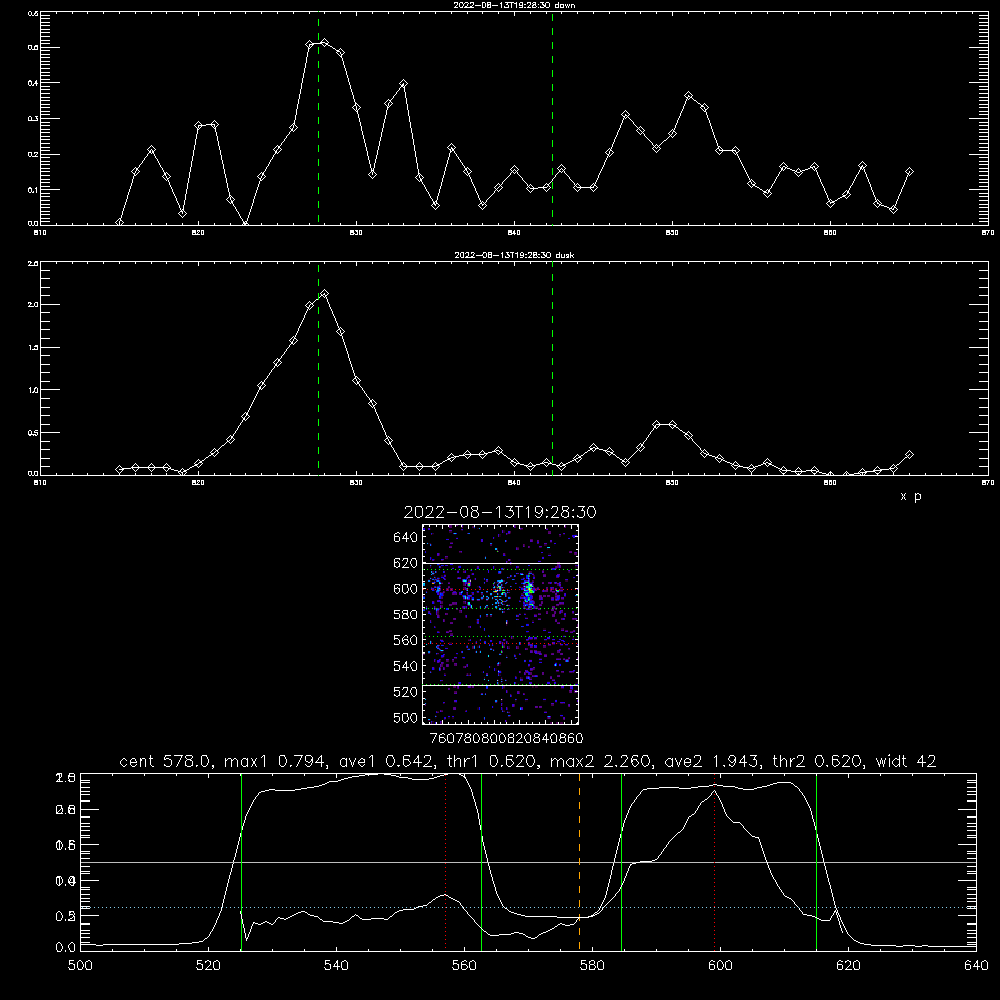Click the '540' tick label on bottom plot x-axis
Viewport: 1000px width, 1000px height.
pyautogui.click(x=336, y=966)
